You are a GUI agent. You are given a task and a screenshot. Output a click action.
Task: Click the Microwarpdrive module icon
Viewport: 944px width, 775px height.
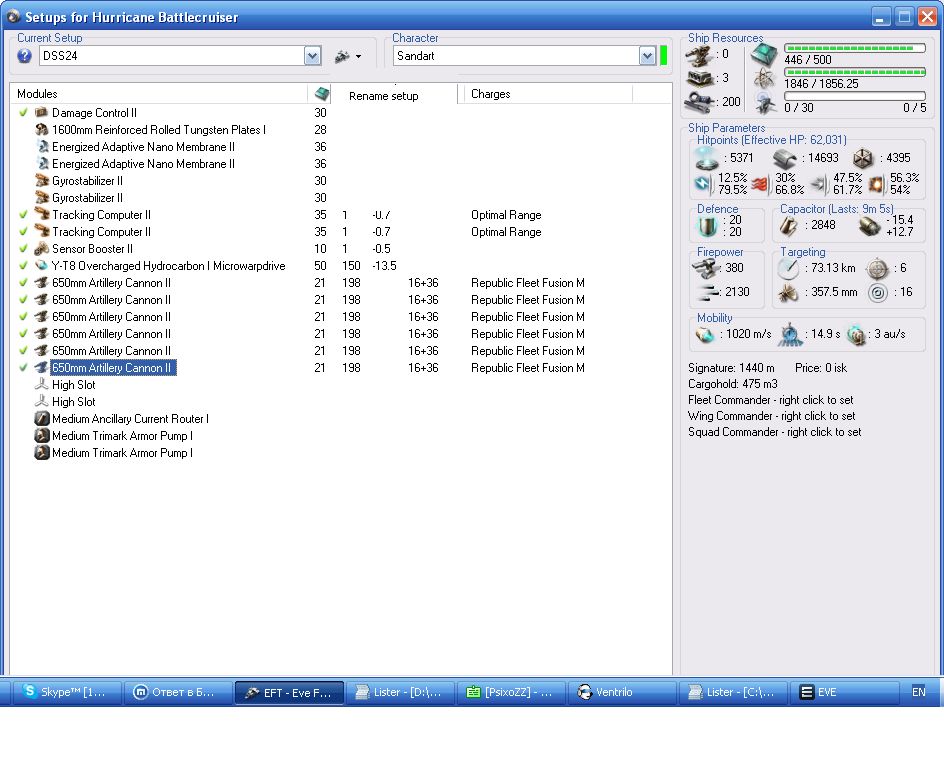42,266
